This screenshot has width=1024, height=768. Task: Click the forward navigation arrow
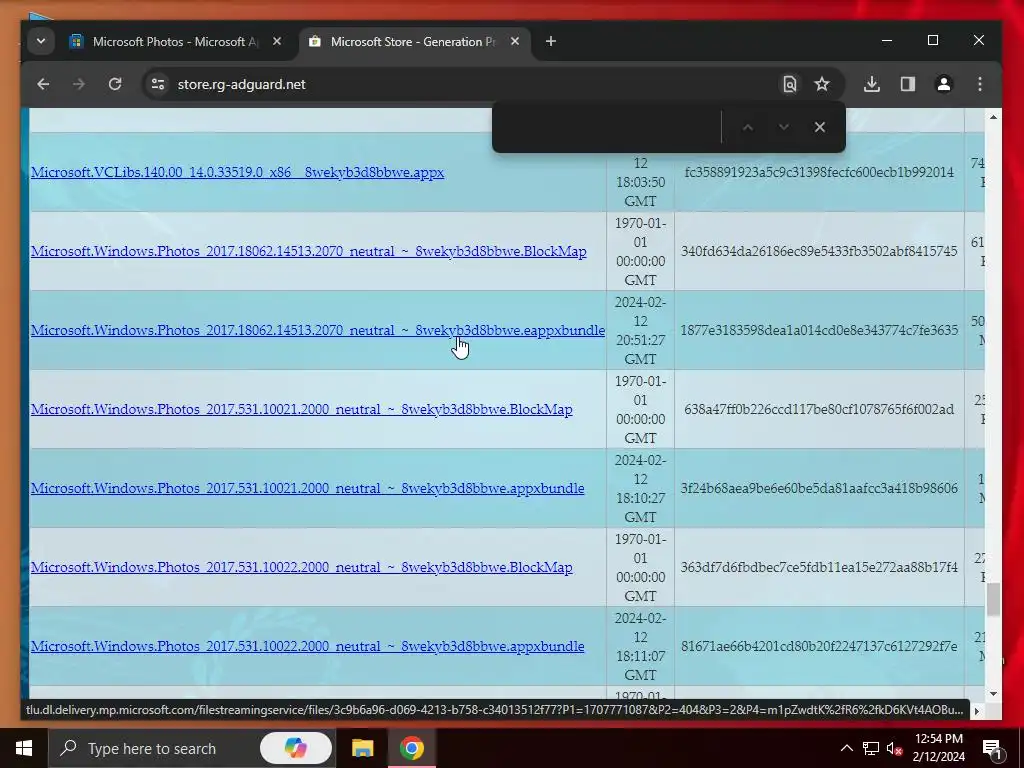(79, 84)
